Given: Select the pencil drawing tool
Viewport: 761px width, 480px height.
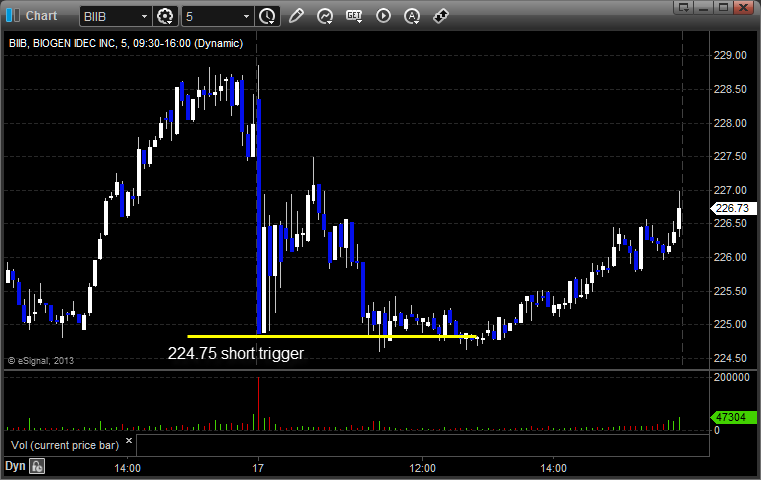Looking at the screenshot, I should click(296, 16).
